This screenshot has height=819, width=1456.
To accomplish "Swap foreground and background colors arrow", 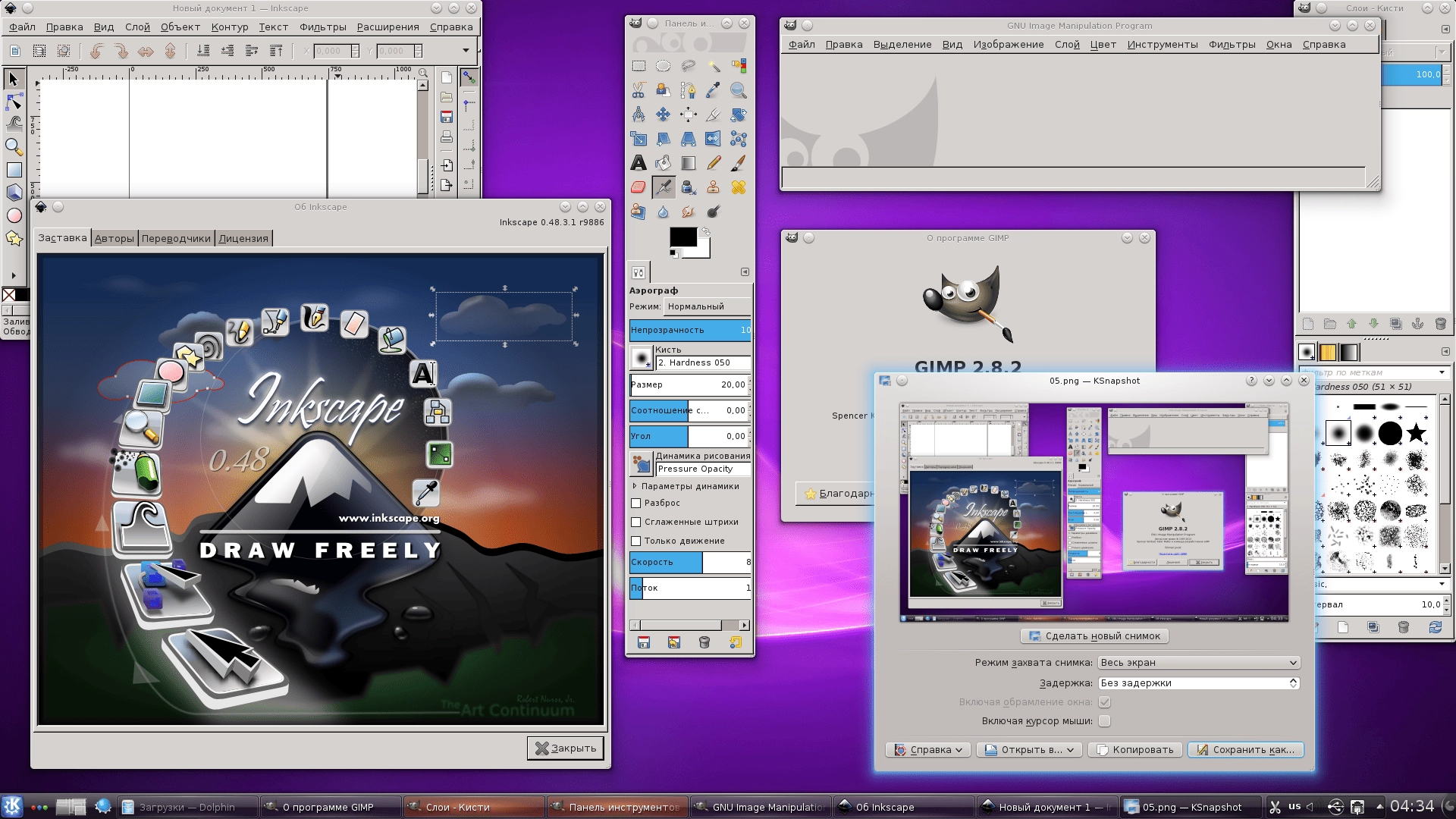I will tap(706, 231).
